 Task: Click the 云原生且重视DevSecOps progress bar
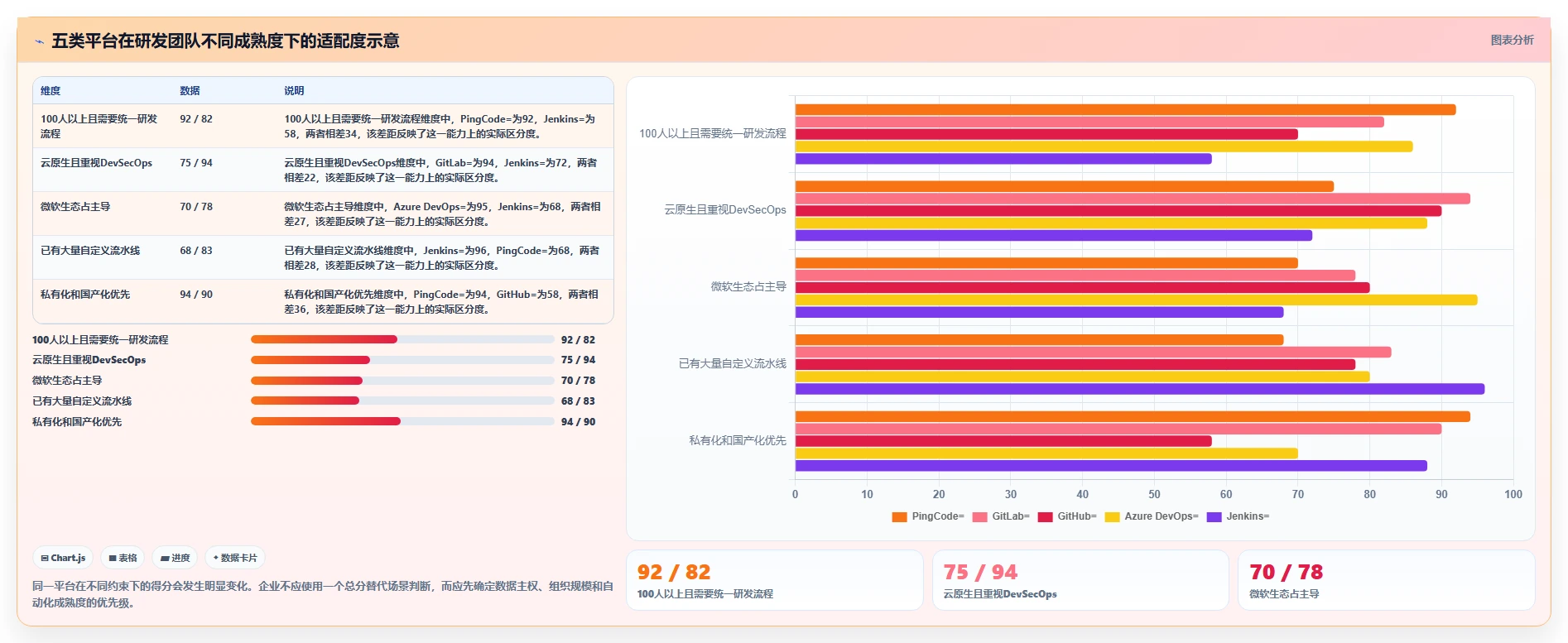[402, 360]
